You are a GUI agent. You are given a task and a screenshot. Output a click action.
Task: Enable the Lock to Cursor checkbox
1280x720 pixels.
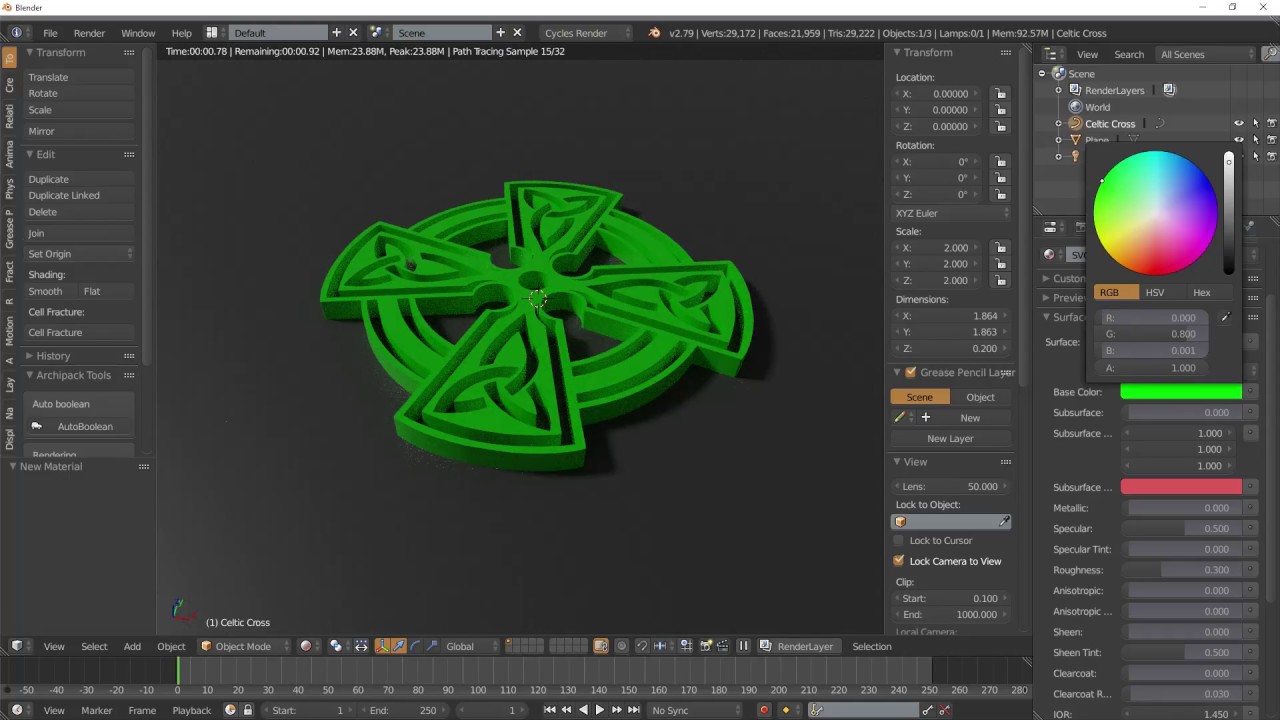pos(898,540)
